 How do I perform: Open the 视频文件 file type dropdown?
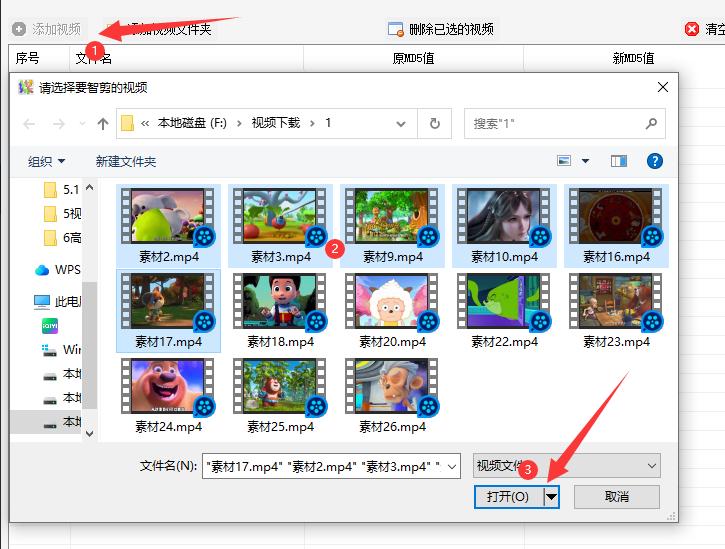[567, 465]
